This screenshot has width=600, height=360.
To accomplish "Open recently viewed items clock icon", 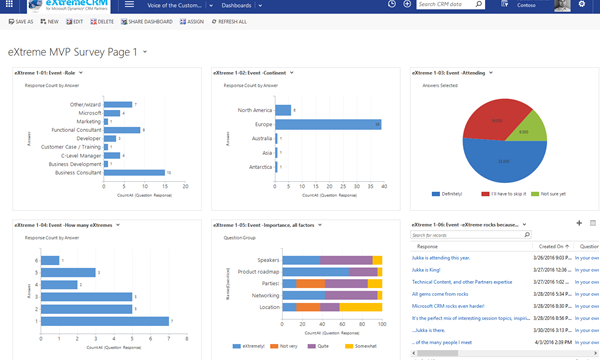I will point(391,4).
